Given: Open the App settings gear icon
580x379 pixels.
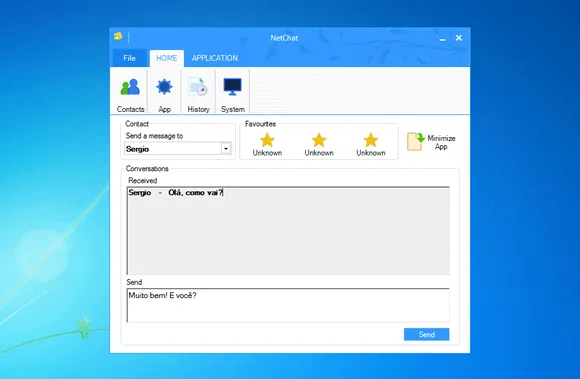Looking at the screenshot, I should point(164,87).
